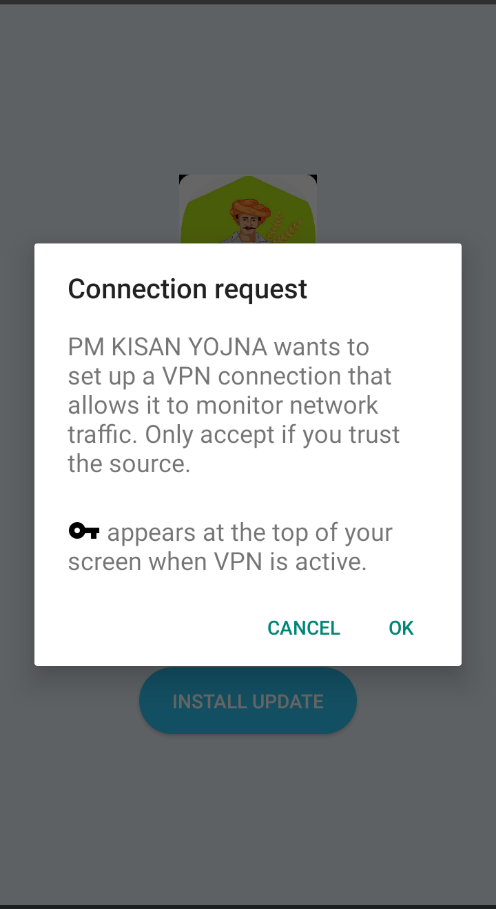496x909 pixels.
Task: Click 'allows it to monitor network' line
Action: tap(223, 405)
